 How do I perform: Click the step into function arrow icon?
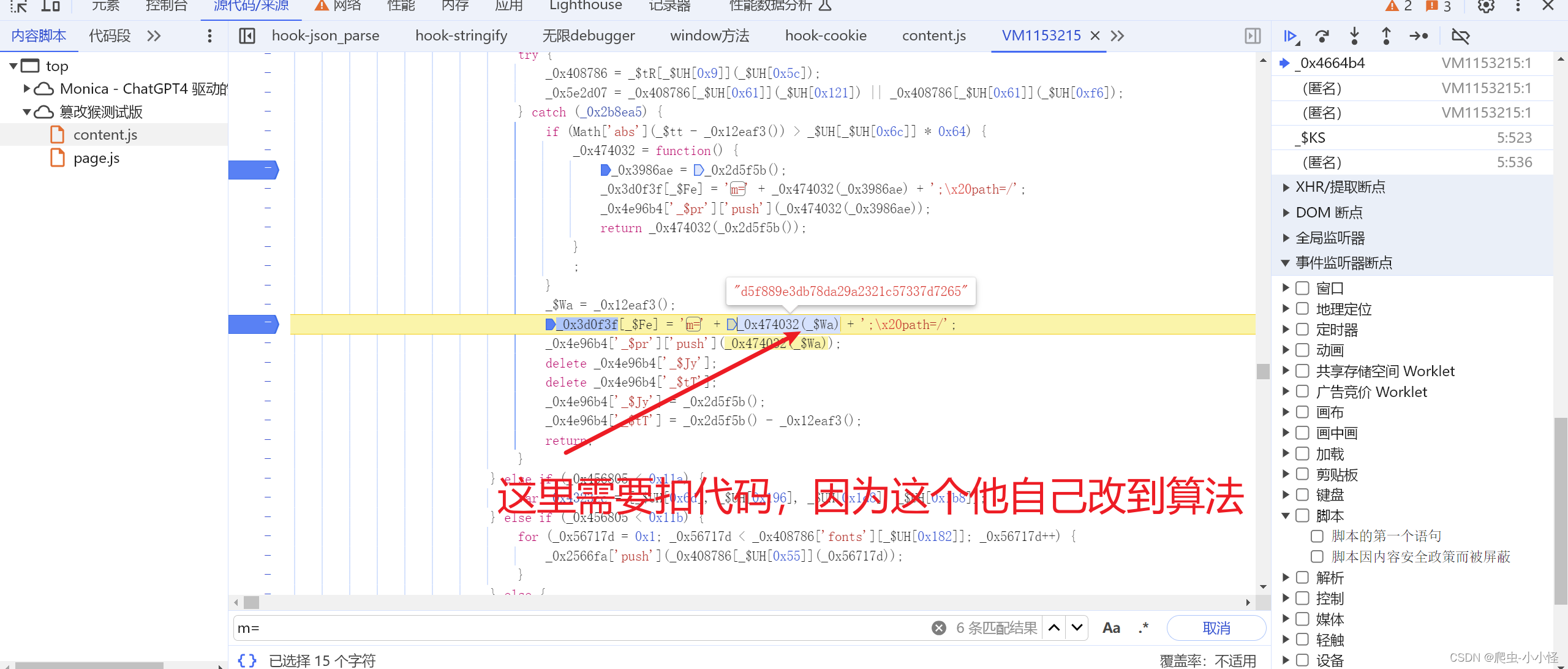(x=1354, y=36)
